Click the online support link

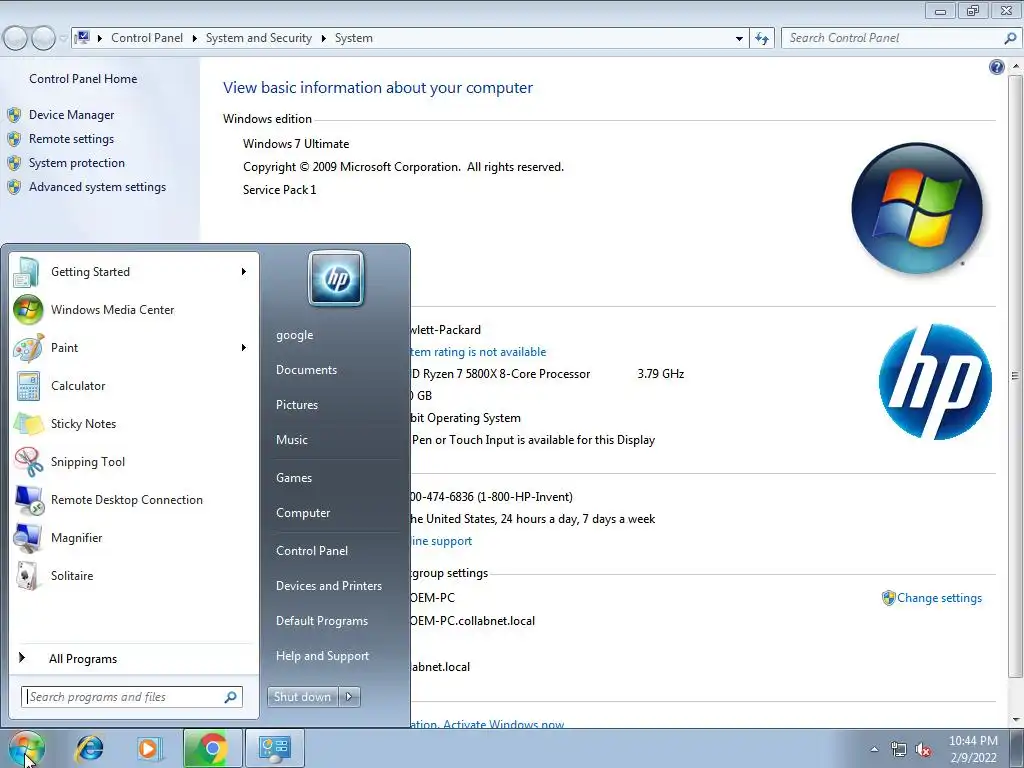coord(441,541)
